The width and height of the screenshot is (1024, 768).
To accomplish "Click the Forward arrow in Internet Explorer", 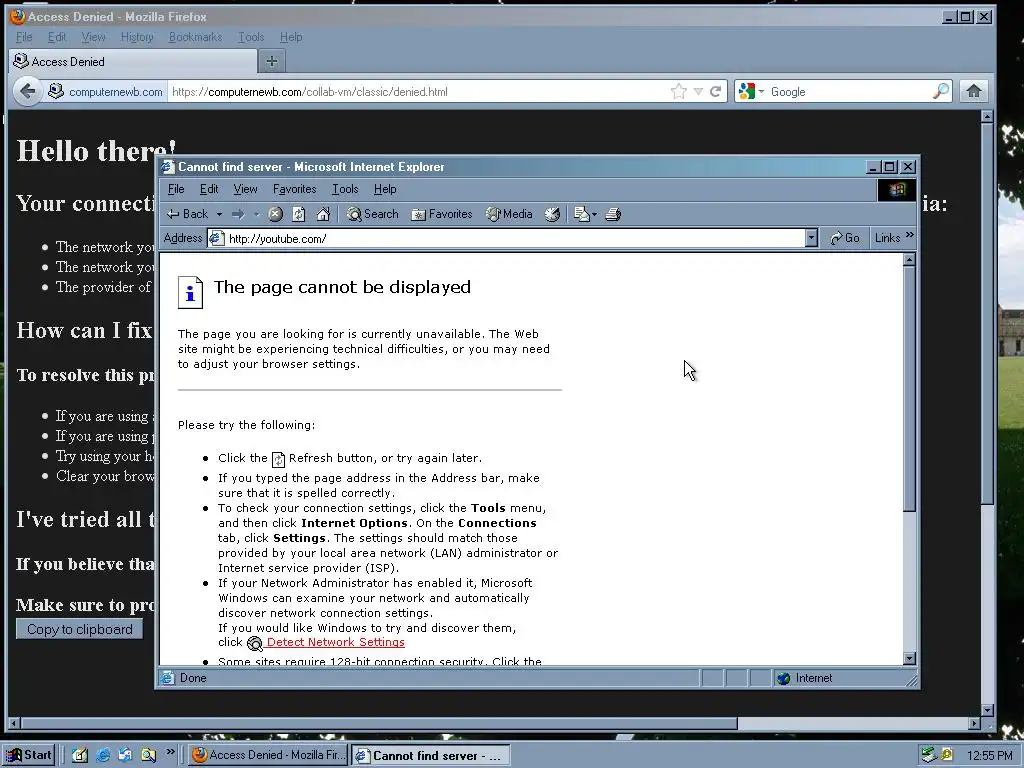I will coord(238,214).
